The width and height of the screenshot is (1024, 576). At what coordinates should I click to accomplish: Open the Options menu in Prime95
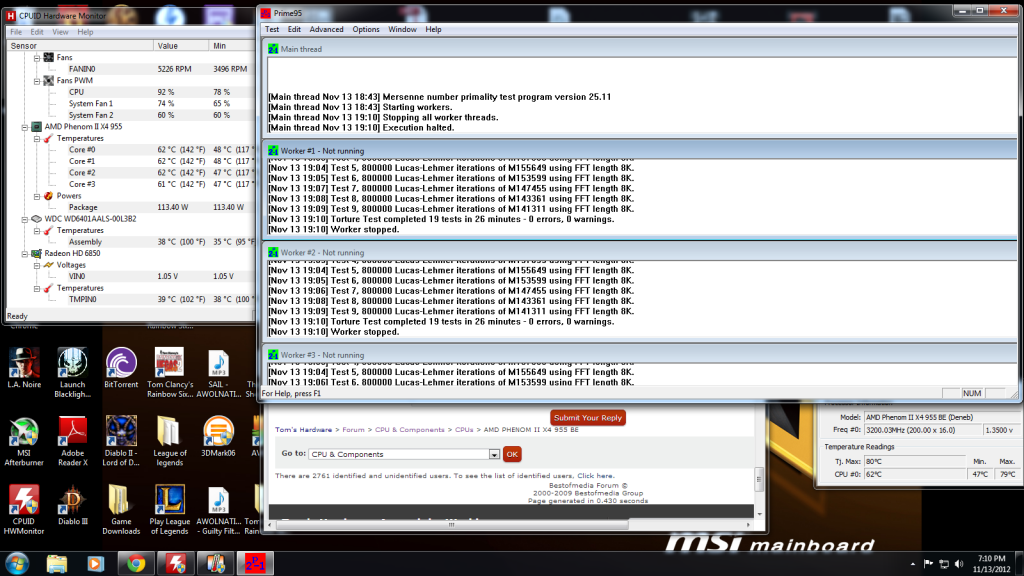[x=366, y=29]
